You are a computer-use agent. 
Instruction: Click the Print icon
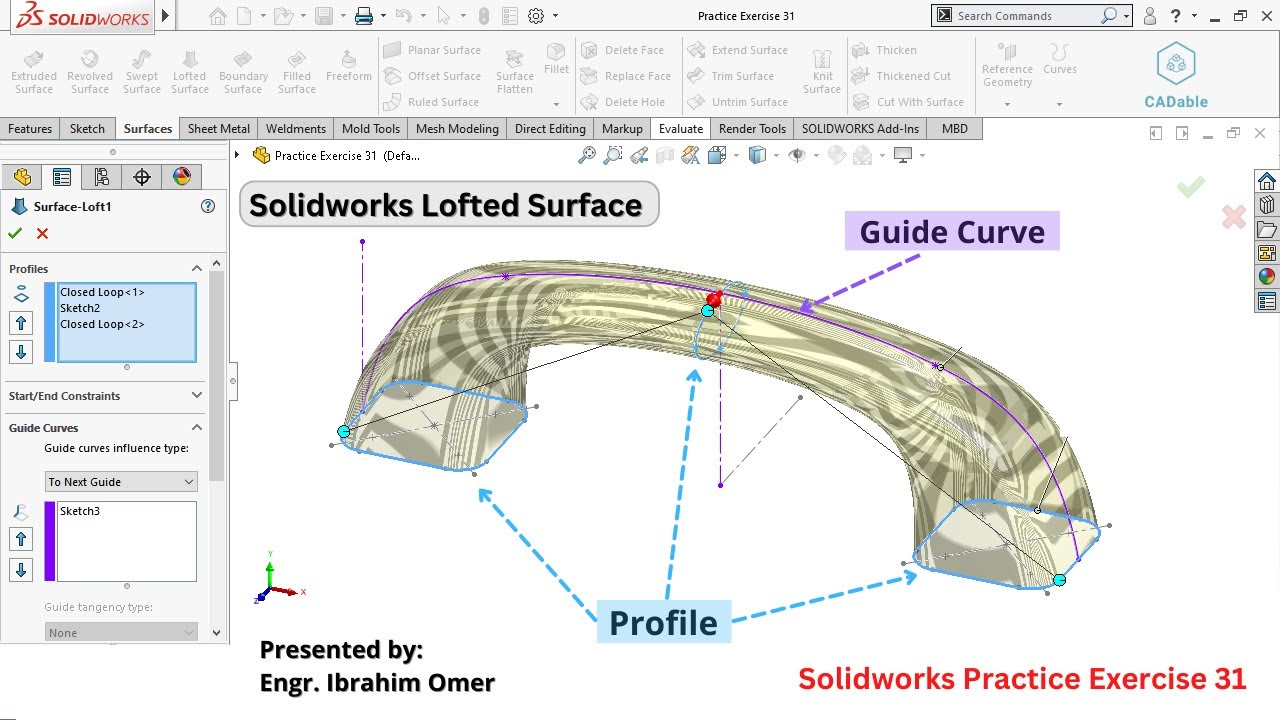[364, 16]
